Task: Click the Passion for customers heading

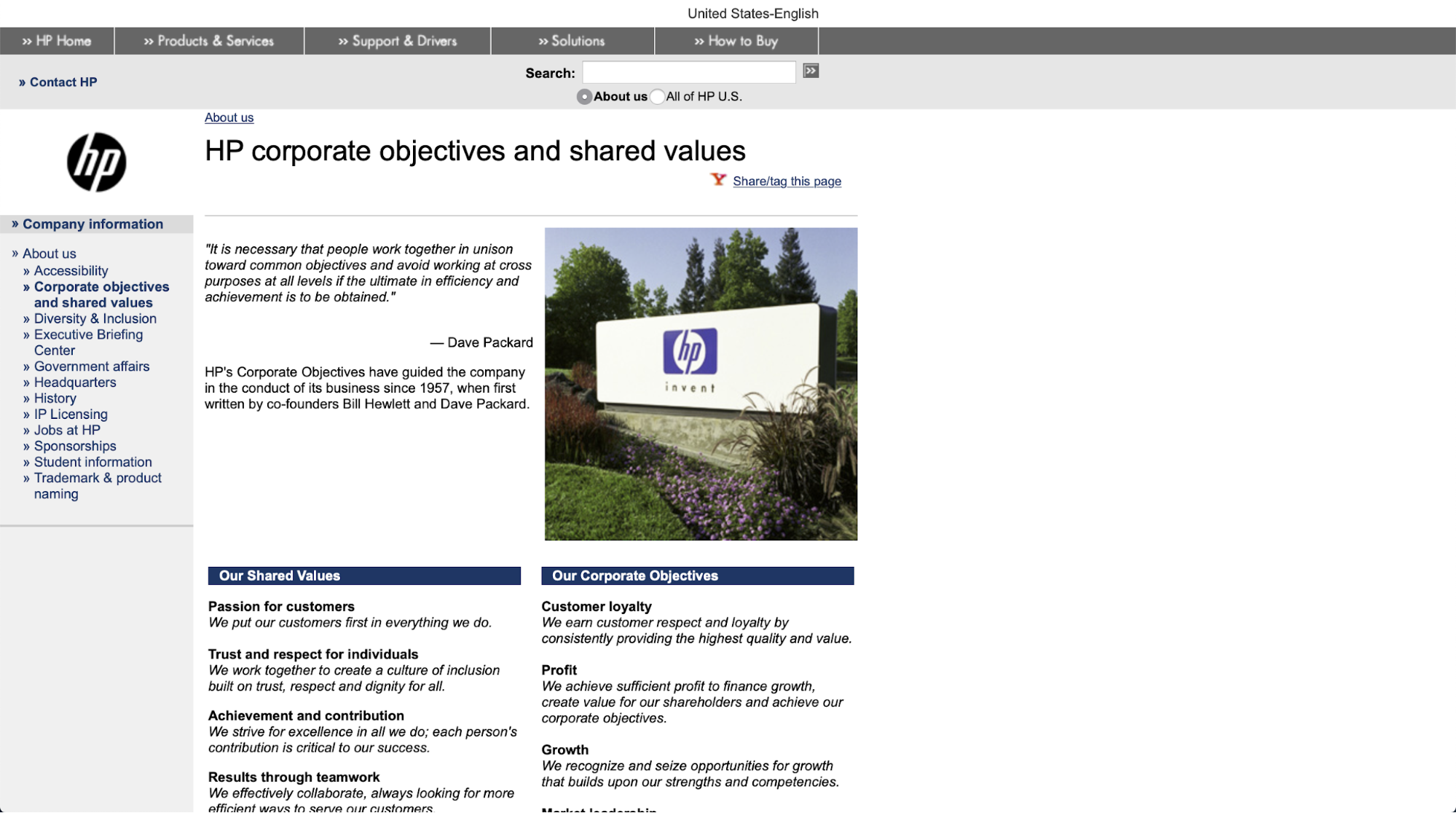Action: (x=281, y=606)
